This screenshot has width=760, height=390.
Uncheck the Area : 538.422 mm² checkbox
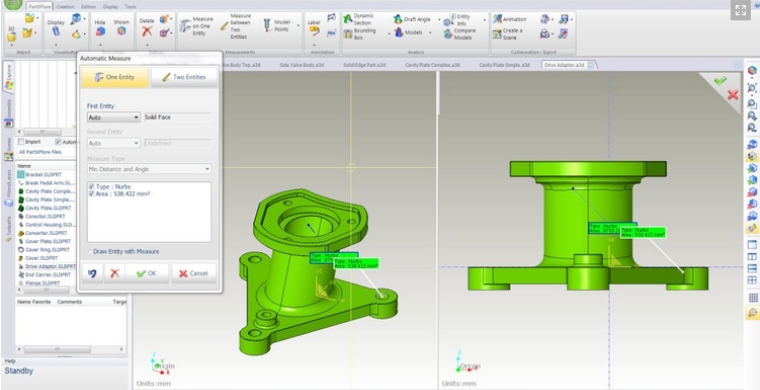(x=92, y=194)
